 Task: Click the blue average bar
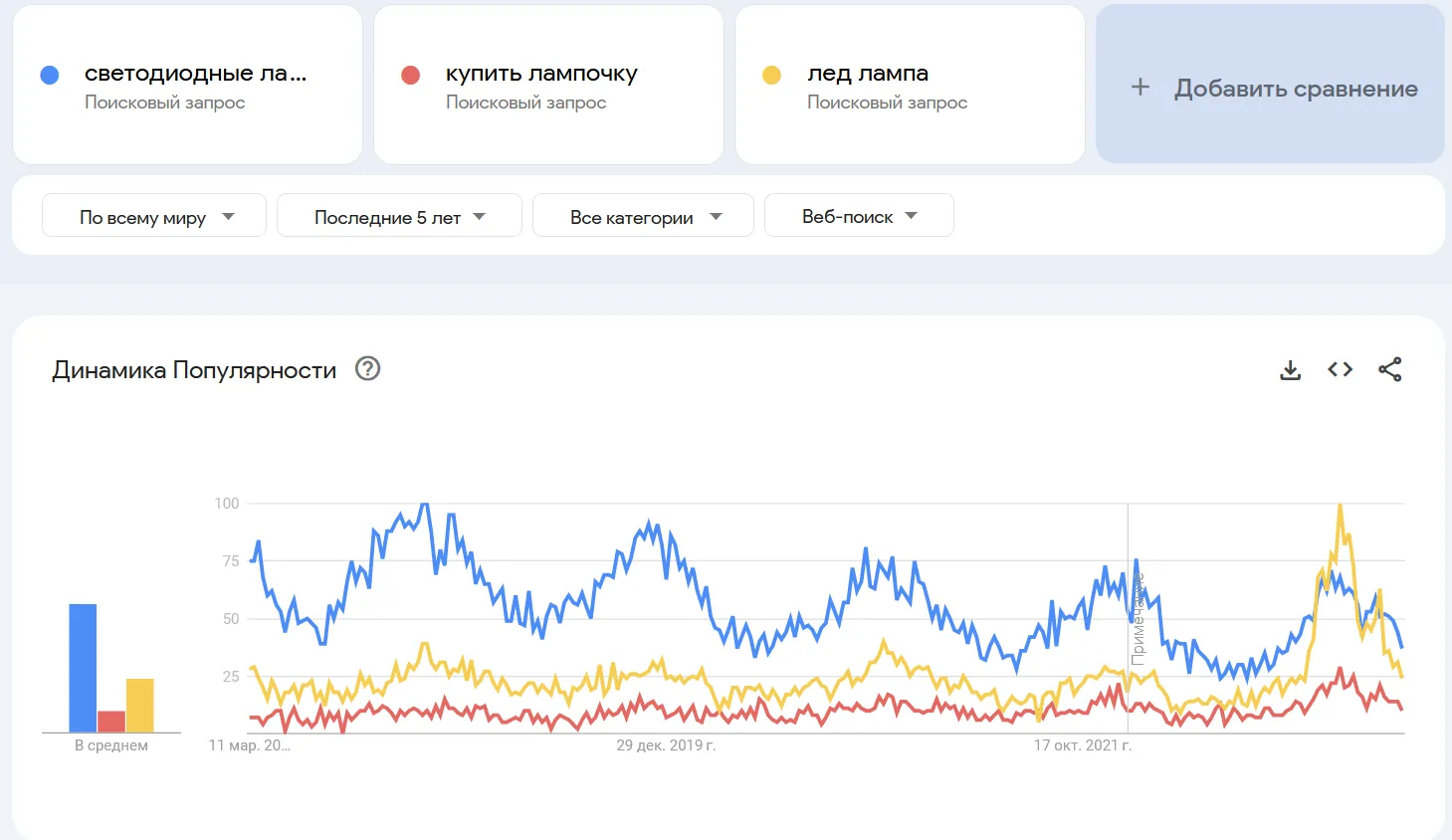pyautogui.click(x=83, y=667)
